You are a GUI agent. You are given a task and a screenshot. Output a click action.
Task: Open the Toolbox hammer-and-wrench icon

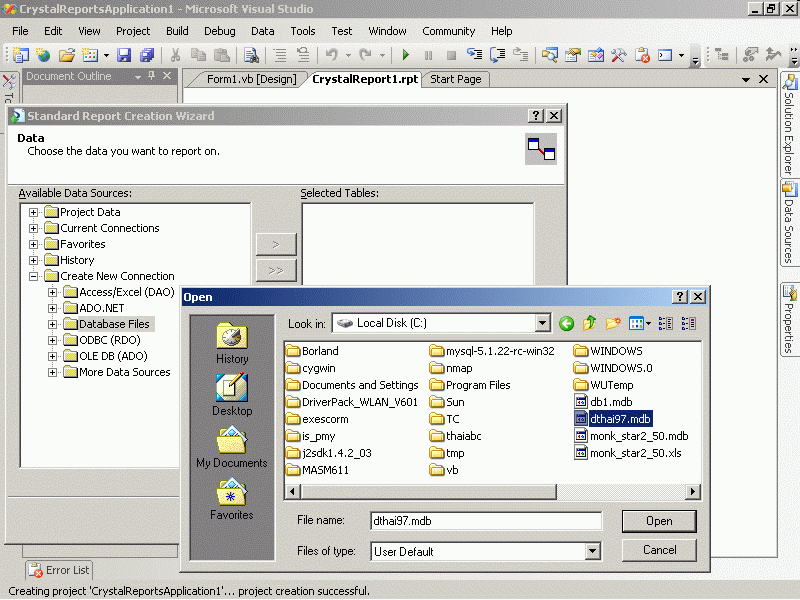(618, 55)
